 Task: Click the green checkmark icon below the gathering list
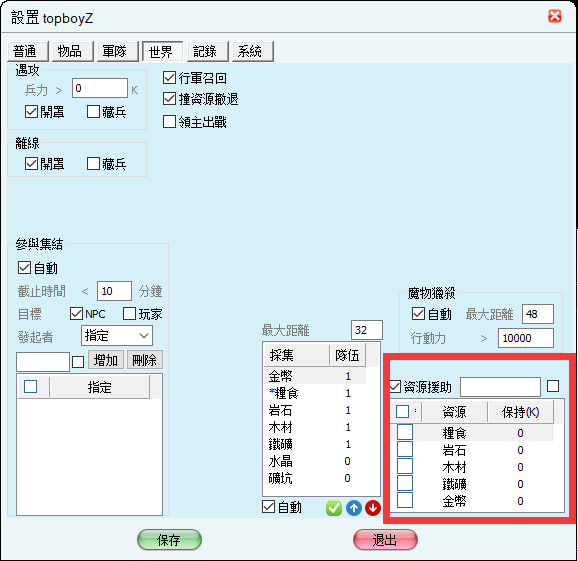[x=334, y=508]
